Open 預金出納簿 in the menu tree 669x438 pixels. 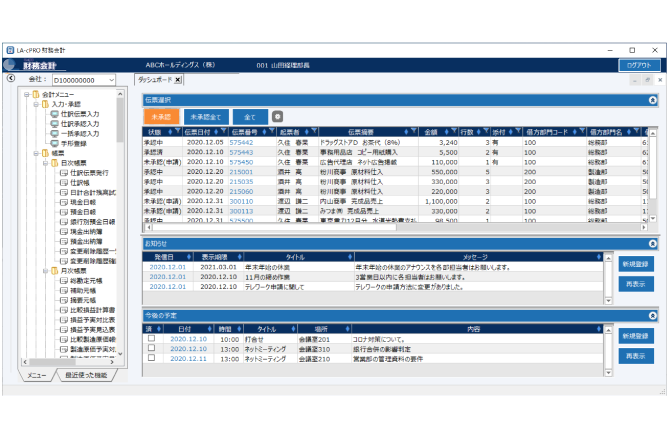point(86,241)
